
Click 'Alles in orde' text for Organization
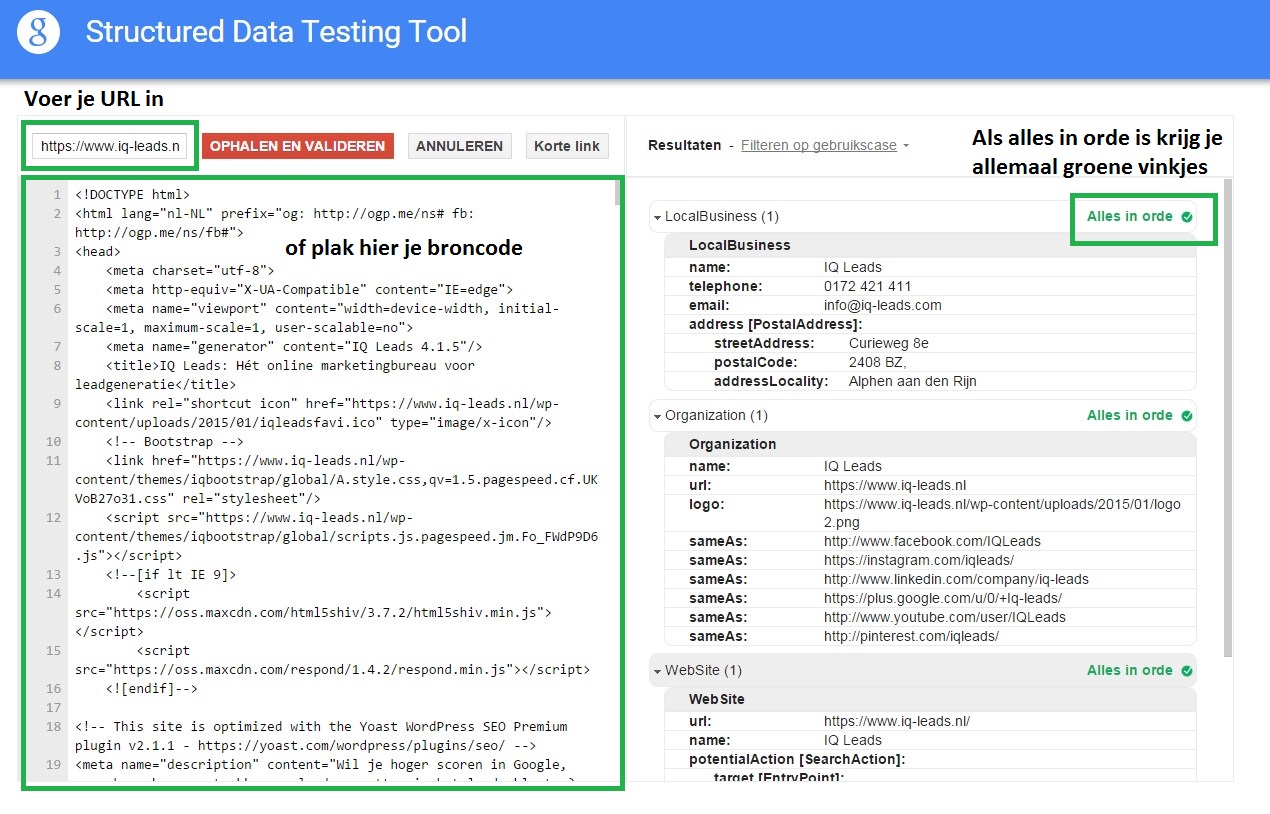[1130, 415]
